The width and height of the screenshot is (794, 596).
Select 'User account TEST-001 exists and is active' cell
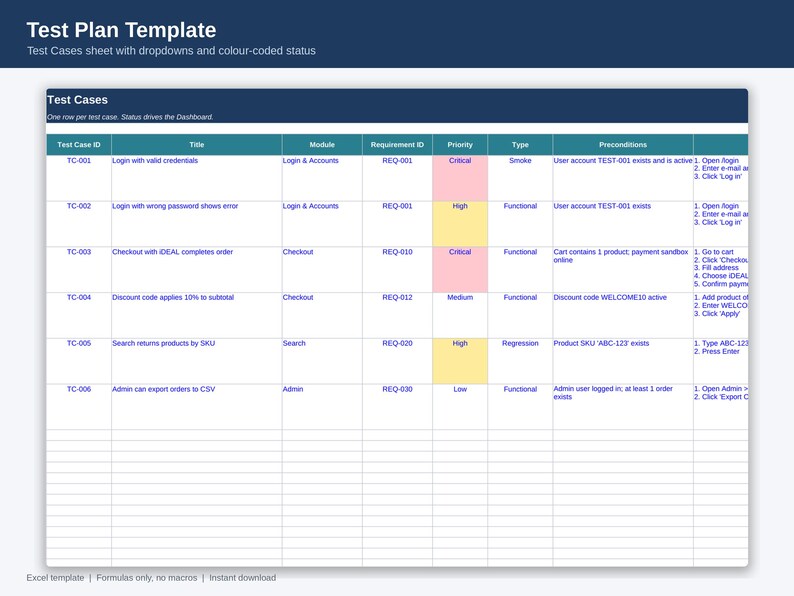623,178
